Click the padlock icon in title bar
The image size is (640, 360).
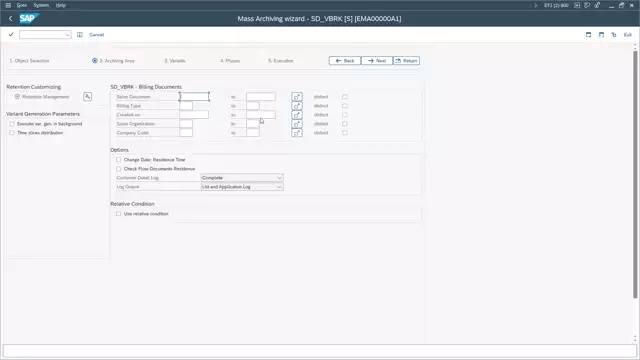[597, 5]
